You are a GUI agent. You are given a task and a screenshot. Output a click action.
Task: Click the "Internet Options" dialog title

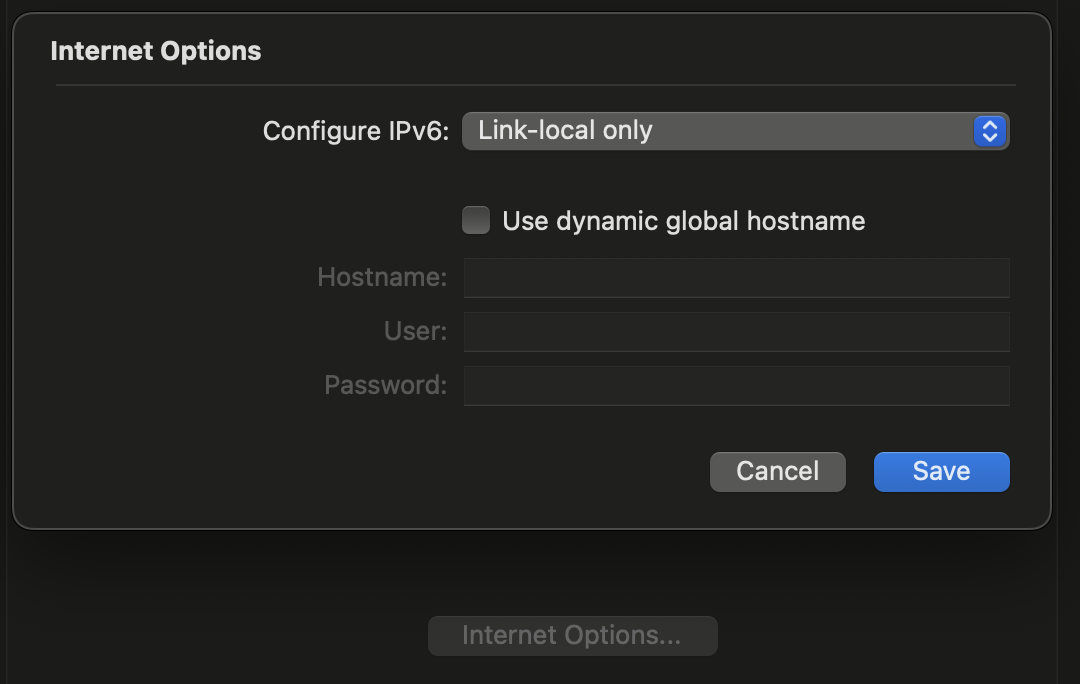point(156,51)
